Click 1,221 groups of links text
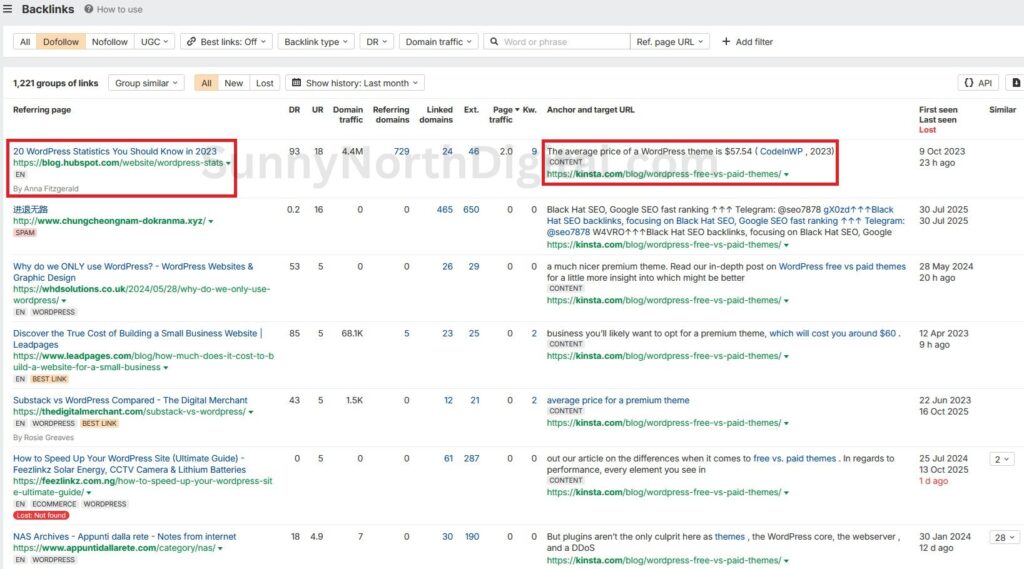The image size is (1024, 569). 56,83
